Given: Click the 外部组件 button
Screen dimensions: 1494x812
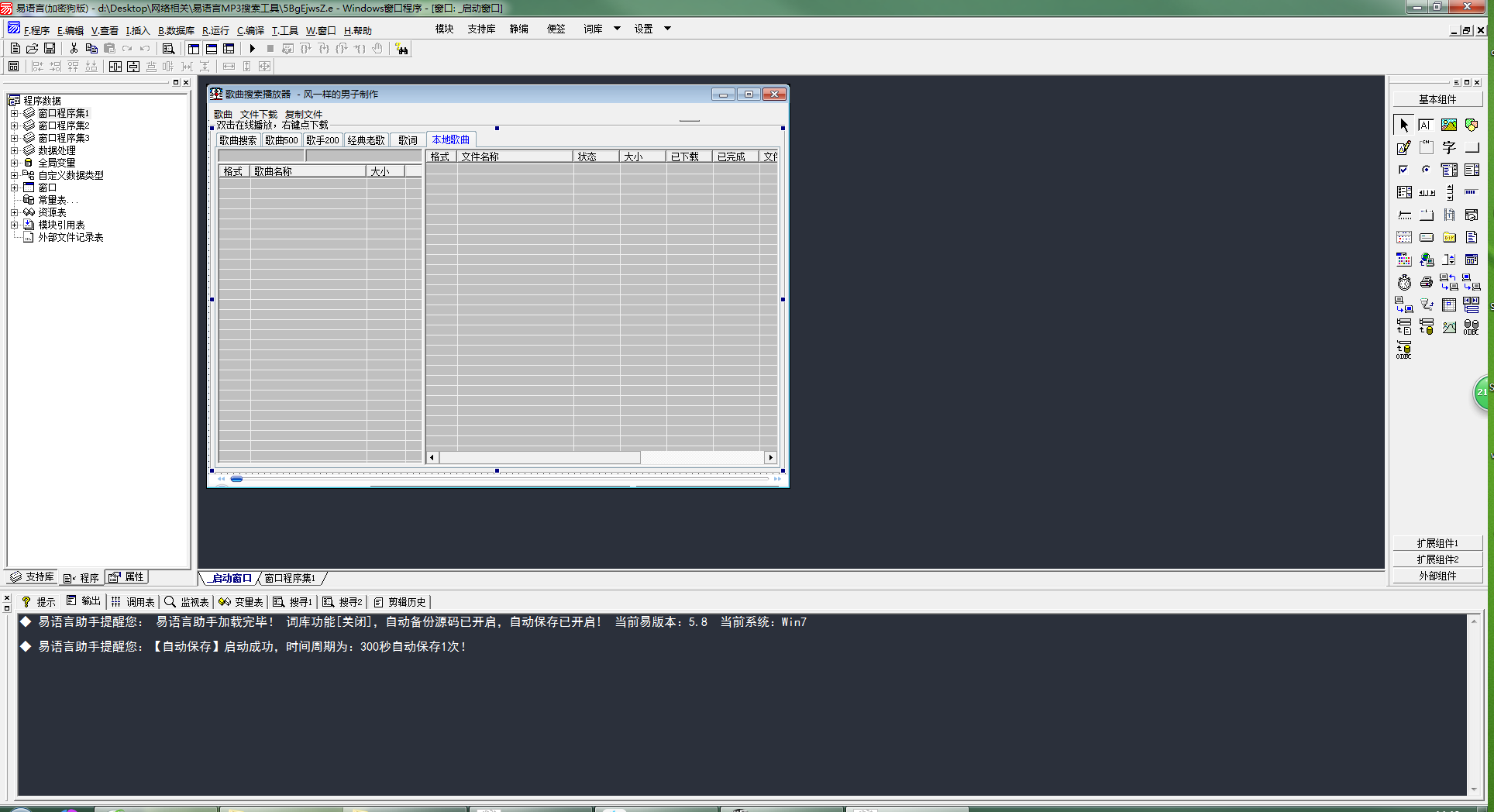Looking at the screenshot, I should (1437, 576).
